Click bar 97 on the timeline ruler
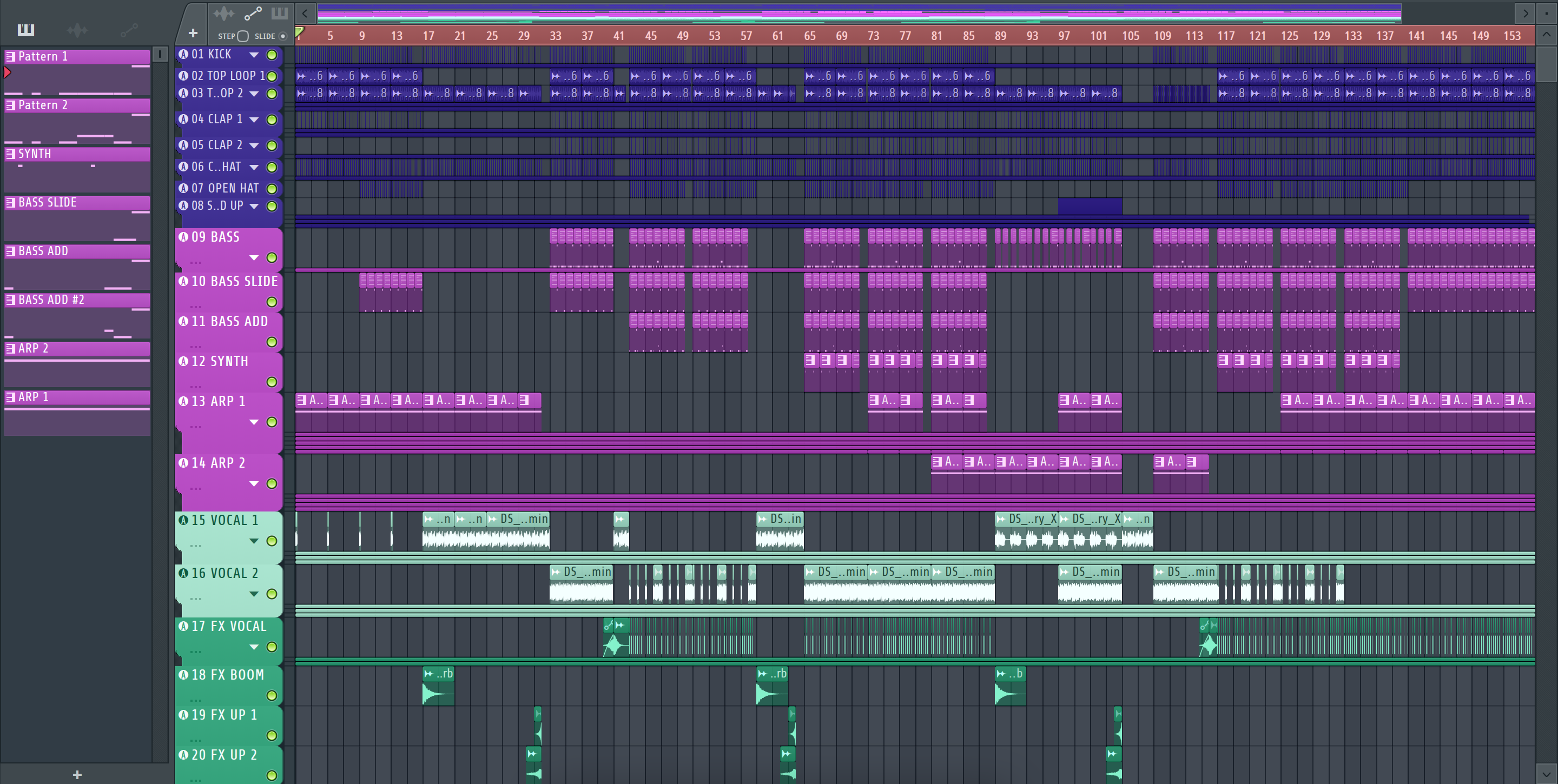This screenshot has width=1558, height=784. [x=1064, y=36]
